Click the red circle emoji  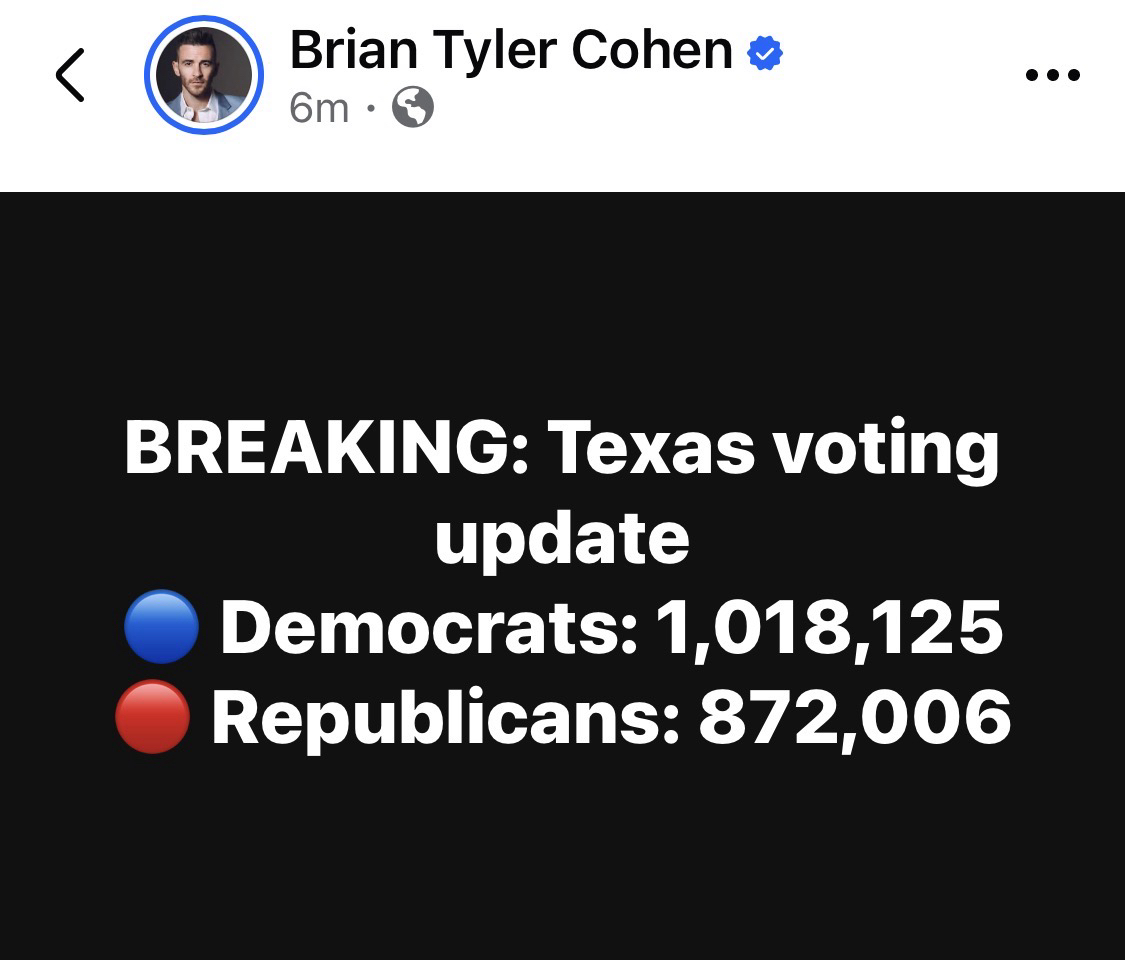click(x=152, y=717)
